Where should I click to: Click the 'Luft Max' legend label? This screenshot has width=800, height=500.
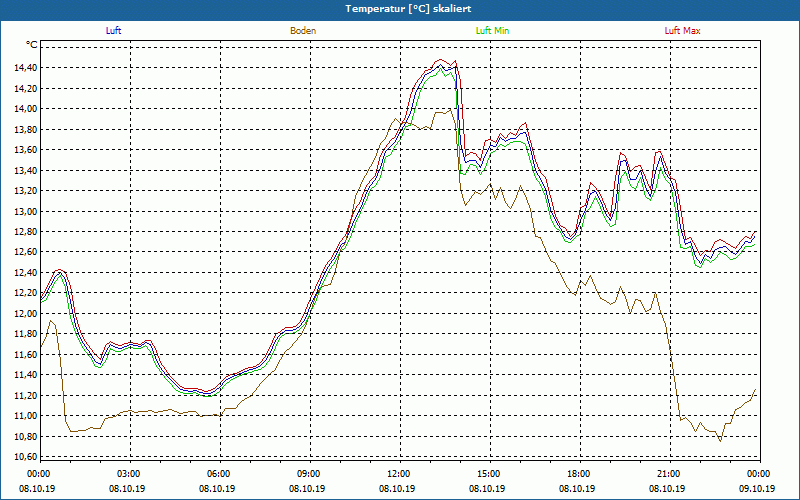[682, 31]
